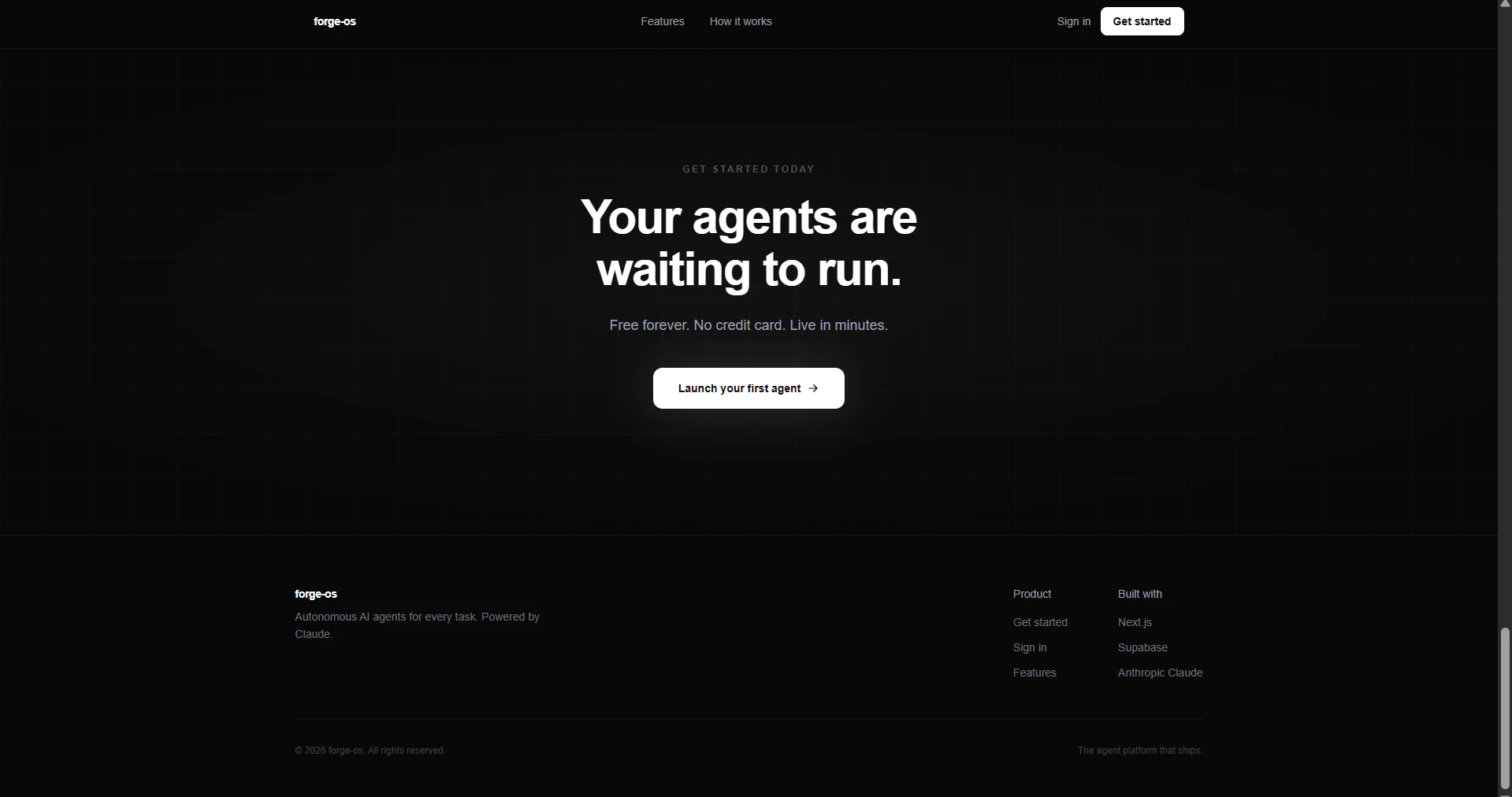1512x797 pixels.
Task: Click 'The agent platform that ships.' tagline
Action: [x=1140, y=751]
